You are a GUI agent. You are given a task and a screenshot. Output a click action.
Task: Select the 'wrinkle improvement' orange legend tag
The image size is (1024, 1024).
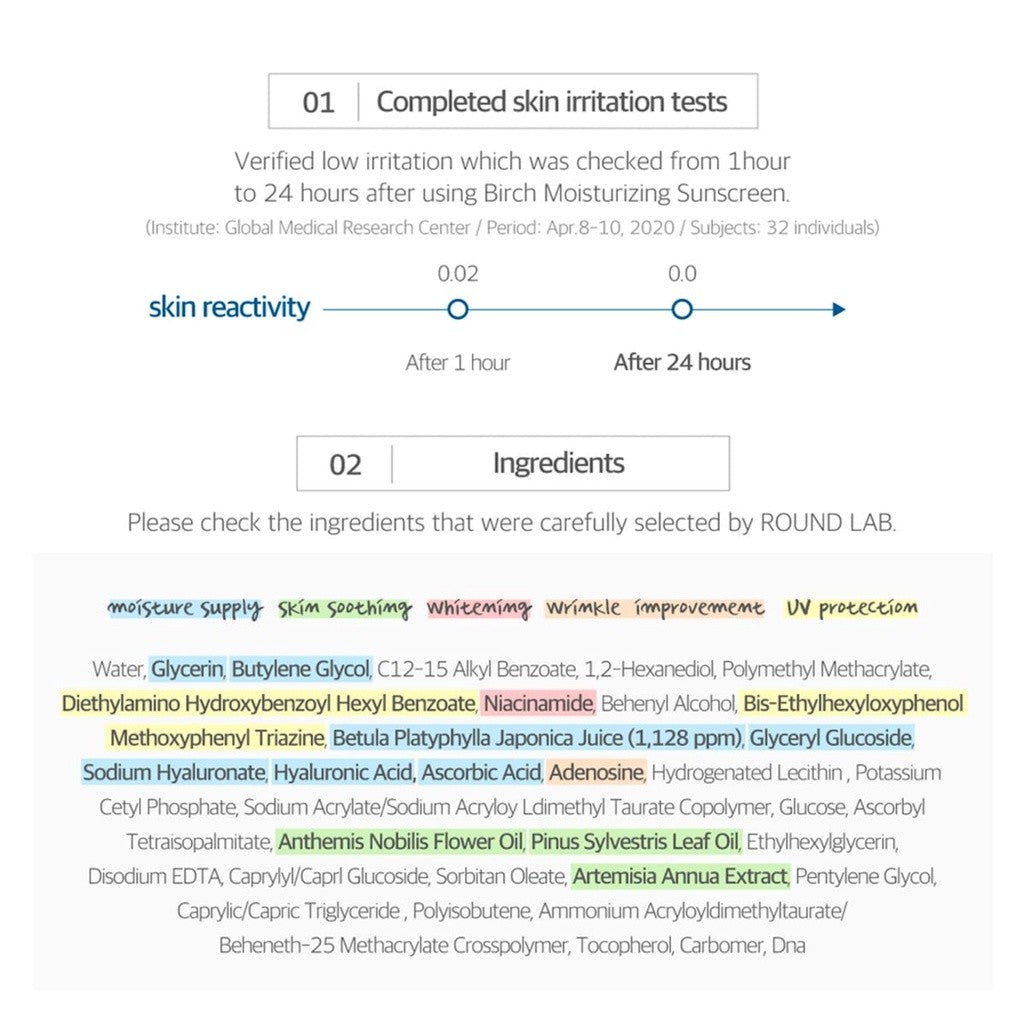(655, 608)
